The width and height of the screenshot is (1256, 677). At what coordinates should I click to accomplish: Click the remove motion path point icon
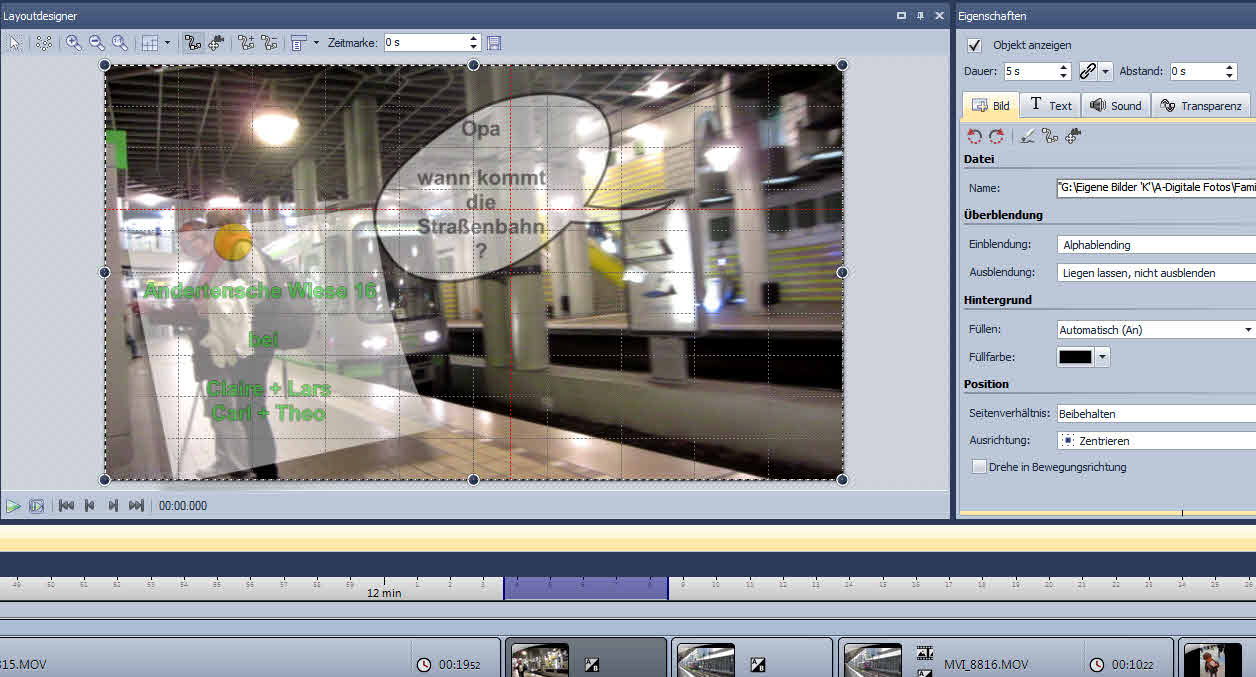[268, 43]
